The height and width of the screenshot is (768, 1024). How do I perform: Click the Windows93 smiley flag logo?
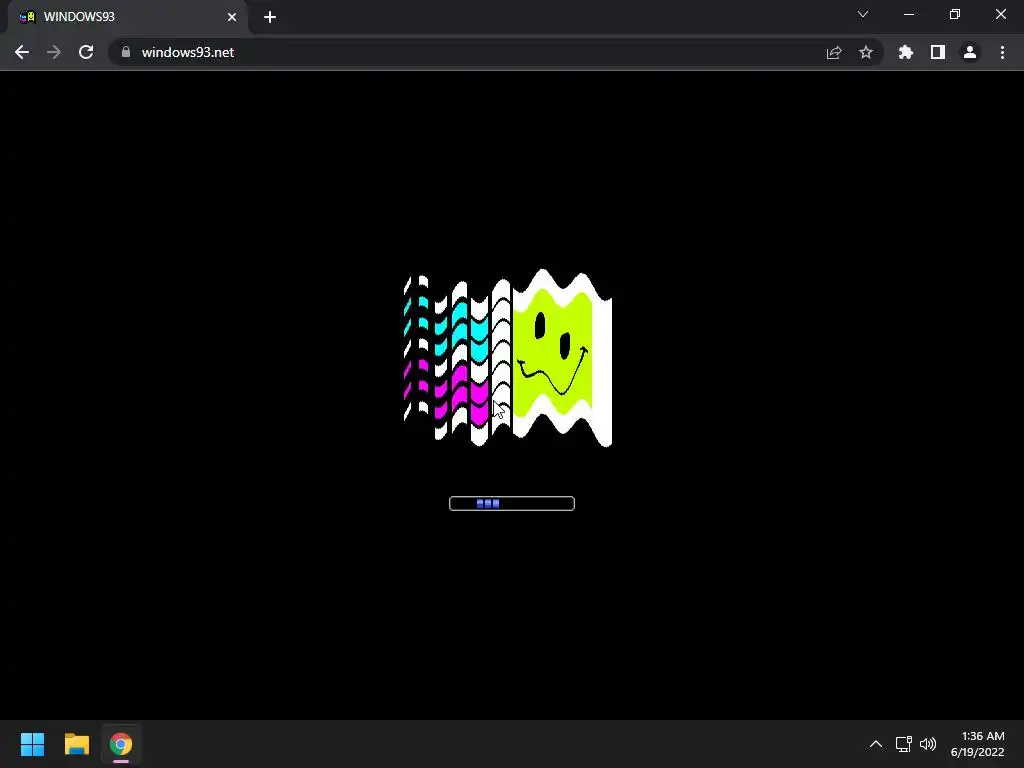coord(507,358)
